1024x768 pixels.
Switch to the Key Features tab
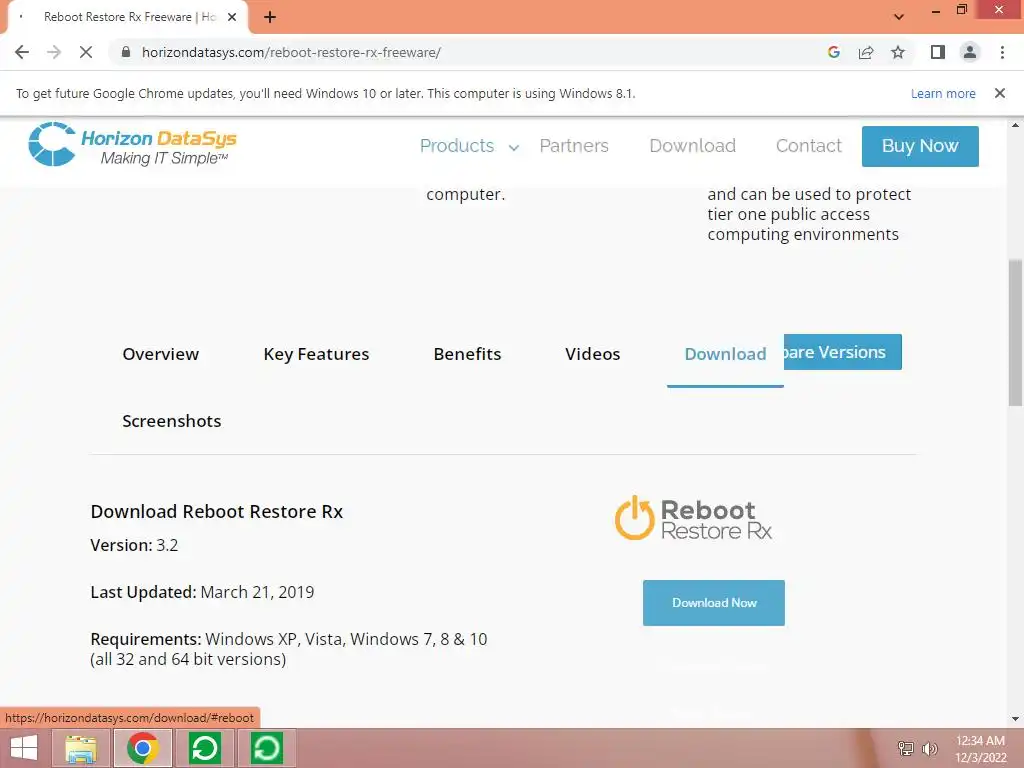(x=316, y=354)
